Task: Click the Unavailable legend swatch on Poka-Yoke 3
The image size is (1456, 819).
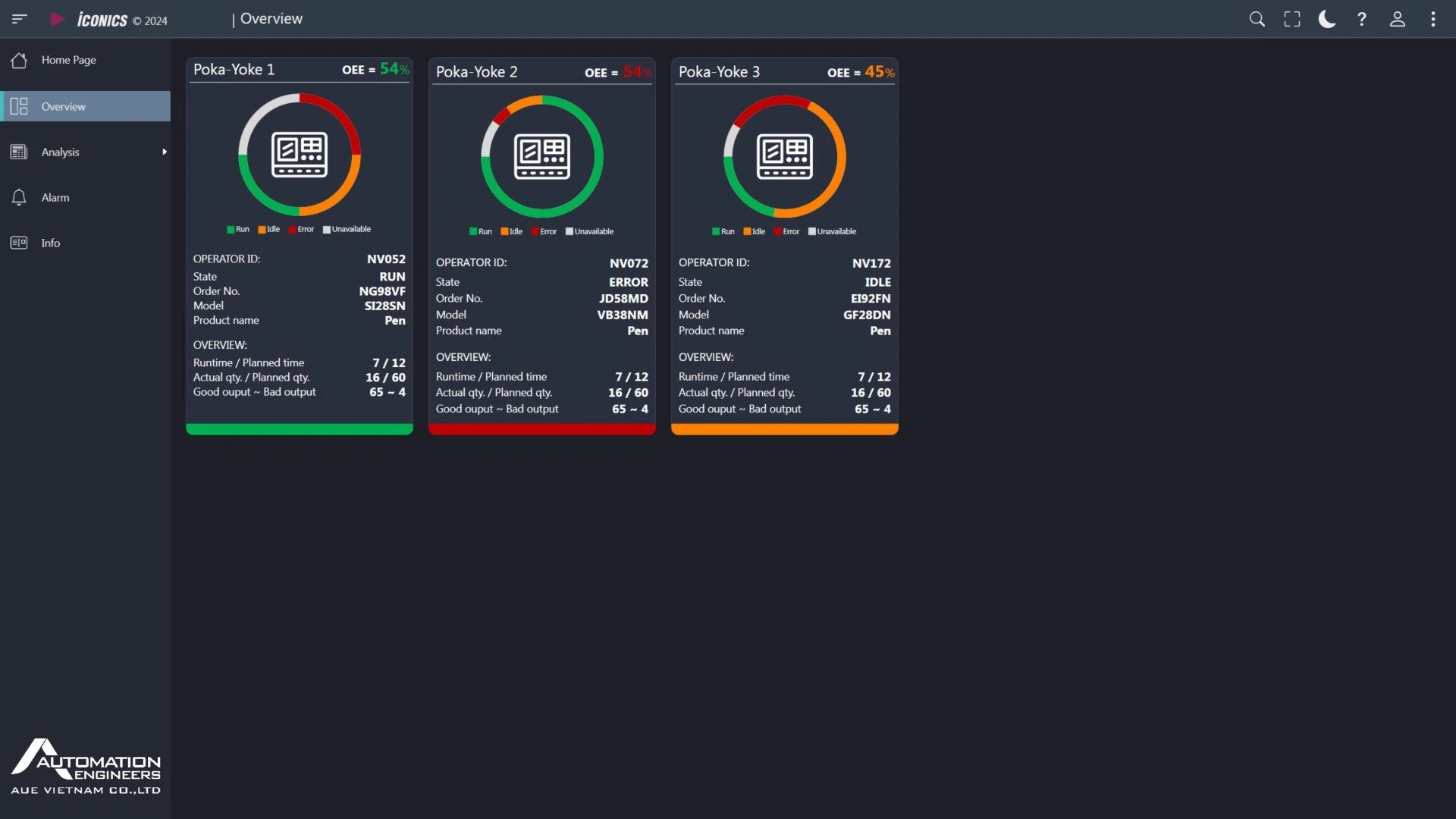Action: tap(812, 231)
